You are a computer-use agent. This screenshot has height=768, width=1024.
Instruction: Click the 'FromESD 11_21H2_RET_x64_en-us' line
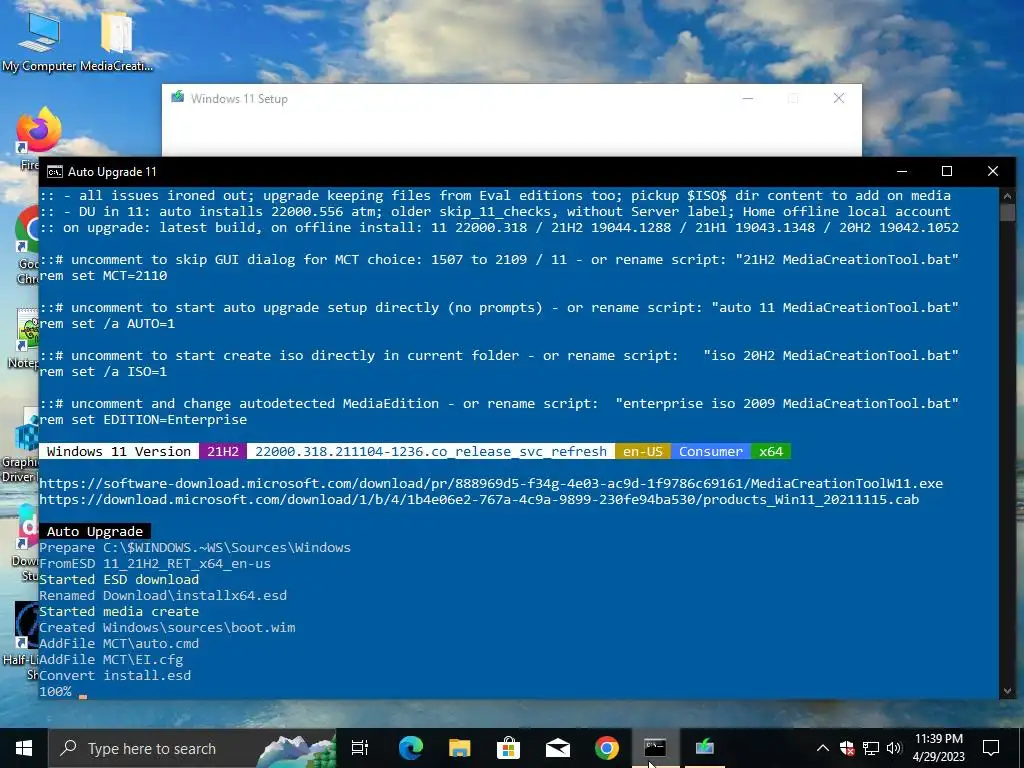155,564
